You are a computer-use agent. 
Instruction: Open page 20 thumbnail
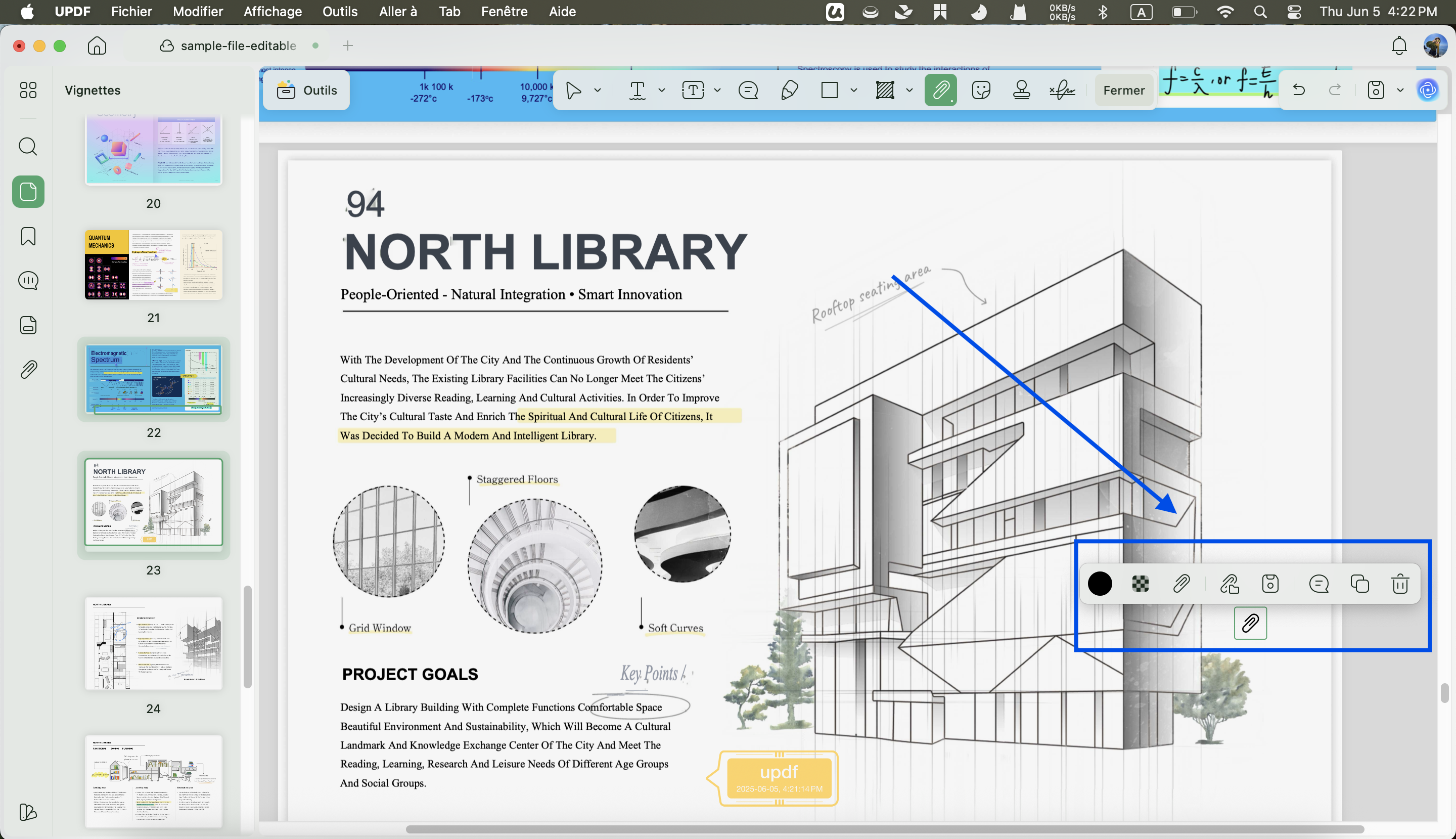tap(154, 149)
